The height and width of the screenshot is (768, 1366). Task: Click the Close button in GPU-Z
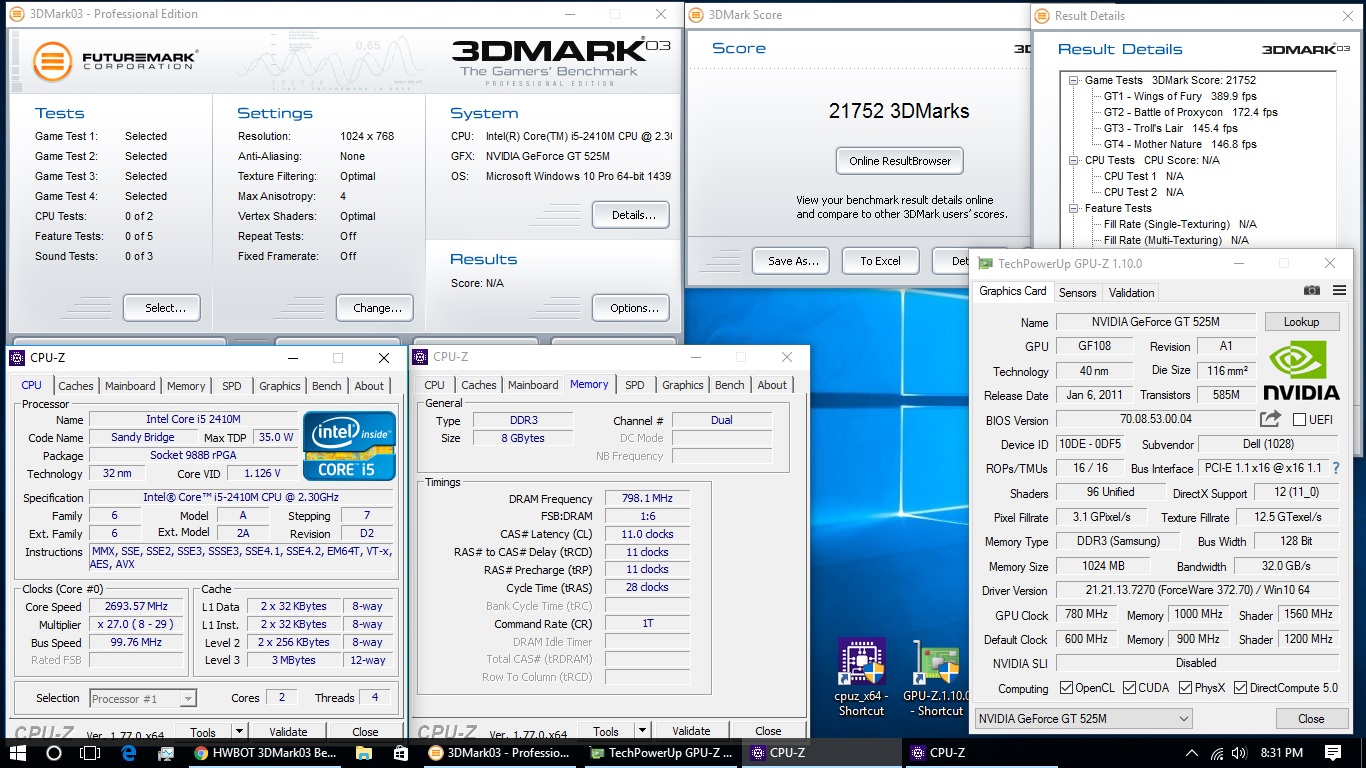(x=1311, y=719)
